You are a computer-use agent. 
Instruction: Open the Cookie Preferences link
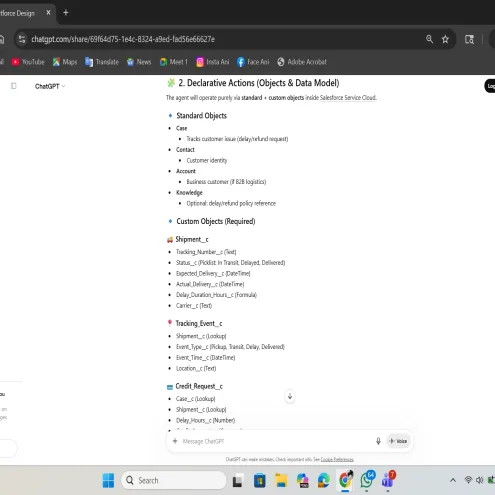point(337,459)
